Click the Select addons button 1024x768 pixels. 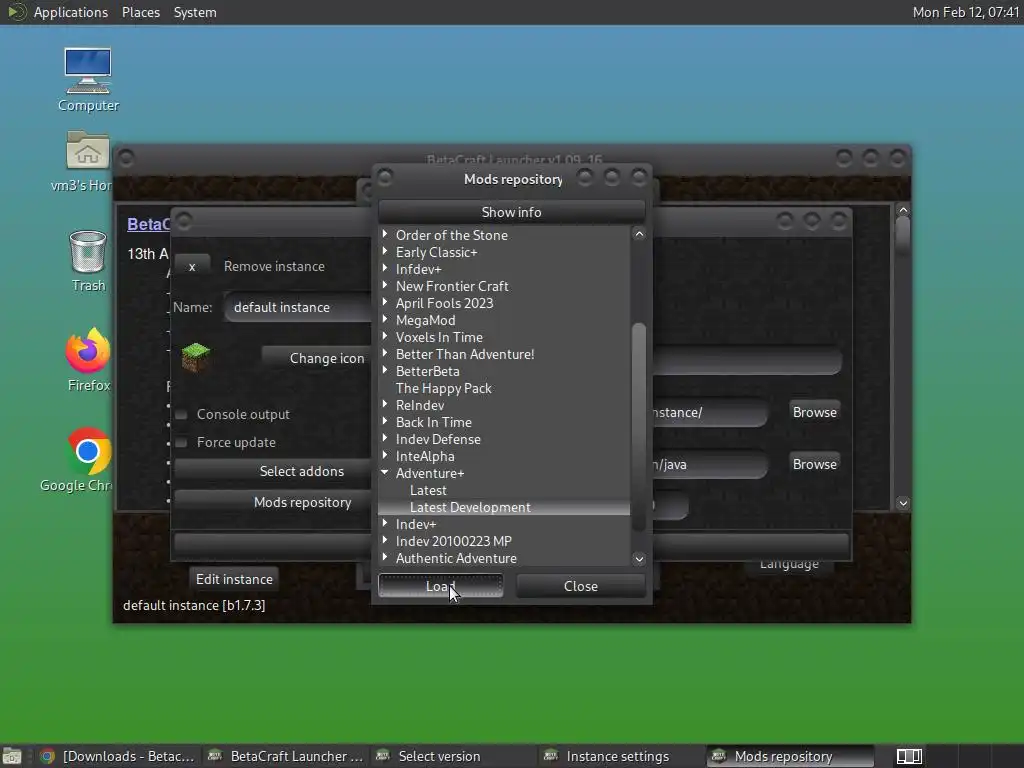pos(274,471)
